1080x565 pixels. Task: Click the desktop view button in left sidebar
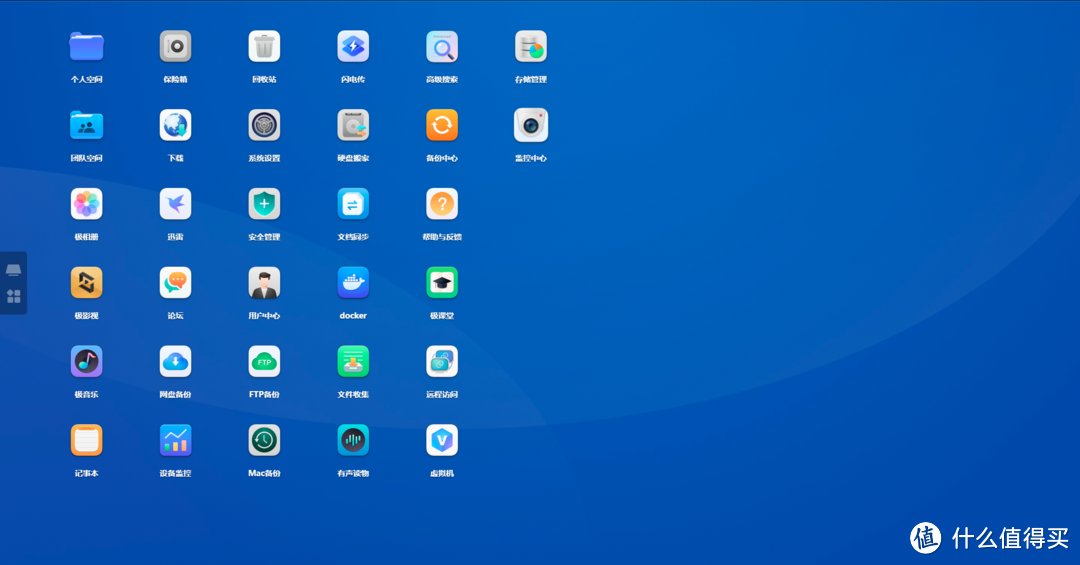click(14, 270)
